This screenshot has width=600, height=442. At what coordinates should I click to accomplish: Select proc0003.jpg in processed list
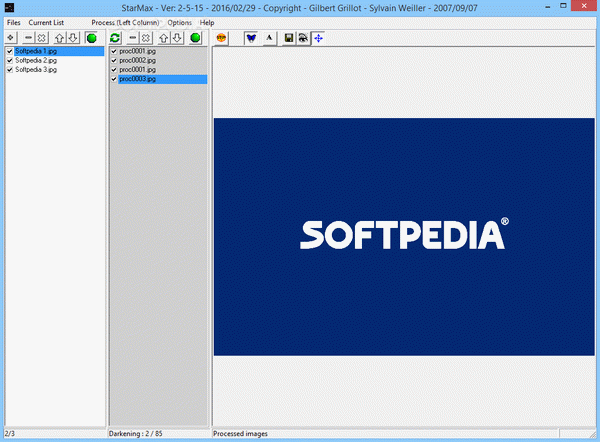[x=137, y=79]
